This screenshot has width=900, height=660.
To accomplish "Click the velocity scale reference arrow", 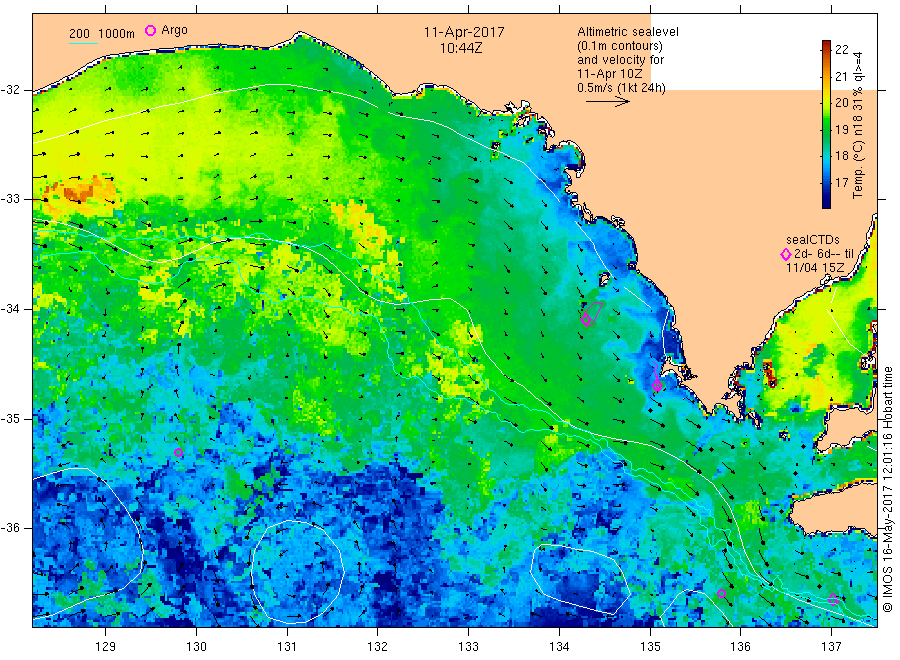I will [608, 102].
